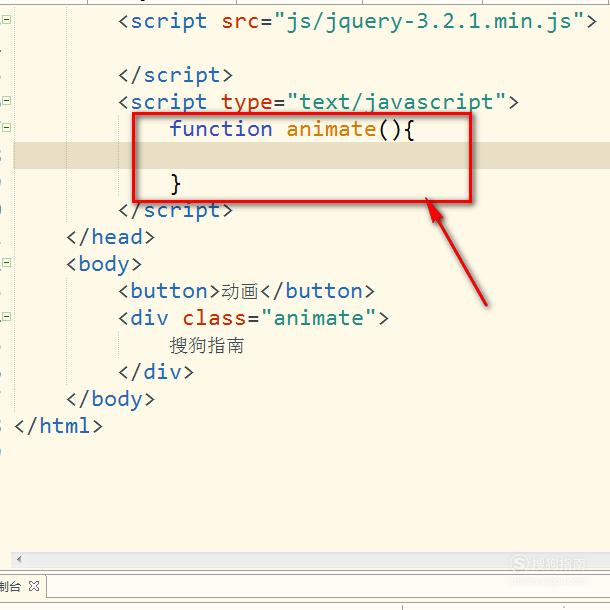
Task: Collapse the function animate() fold marker
Action: coord(7,128)
